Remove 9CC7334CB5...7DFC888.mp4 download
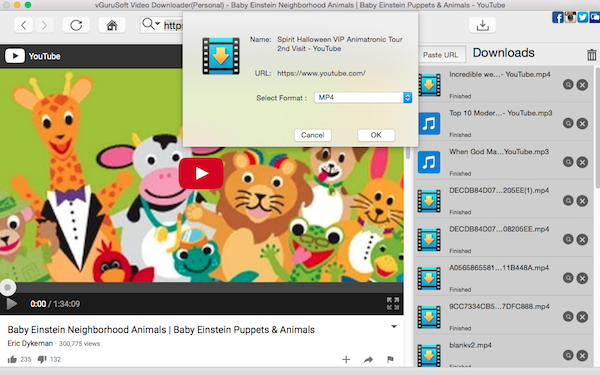Screen dimensions: 600x375 click(x=582, y=317)
